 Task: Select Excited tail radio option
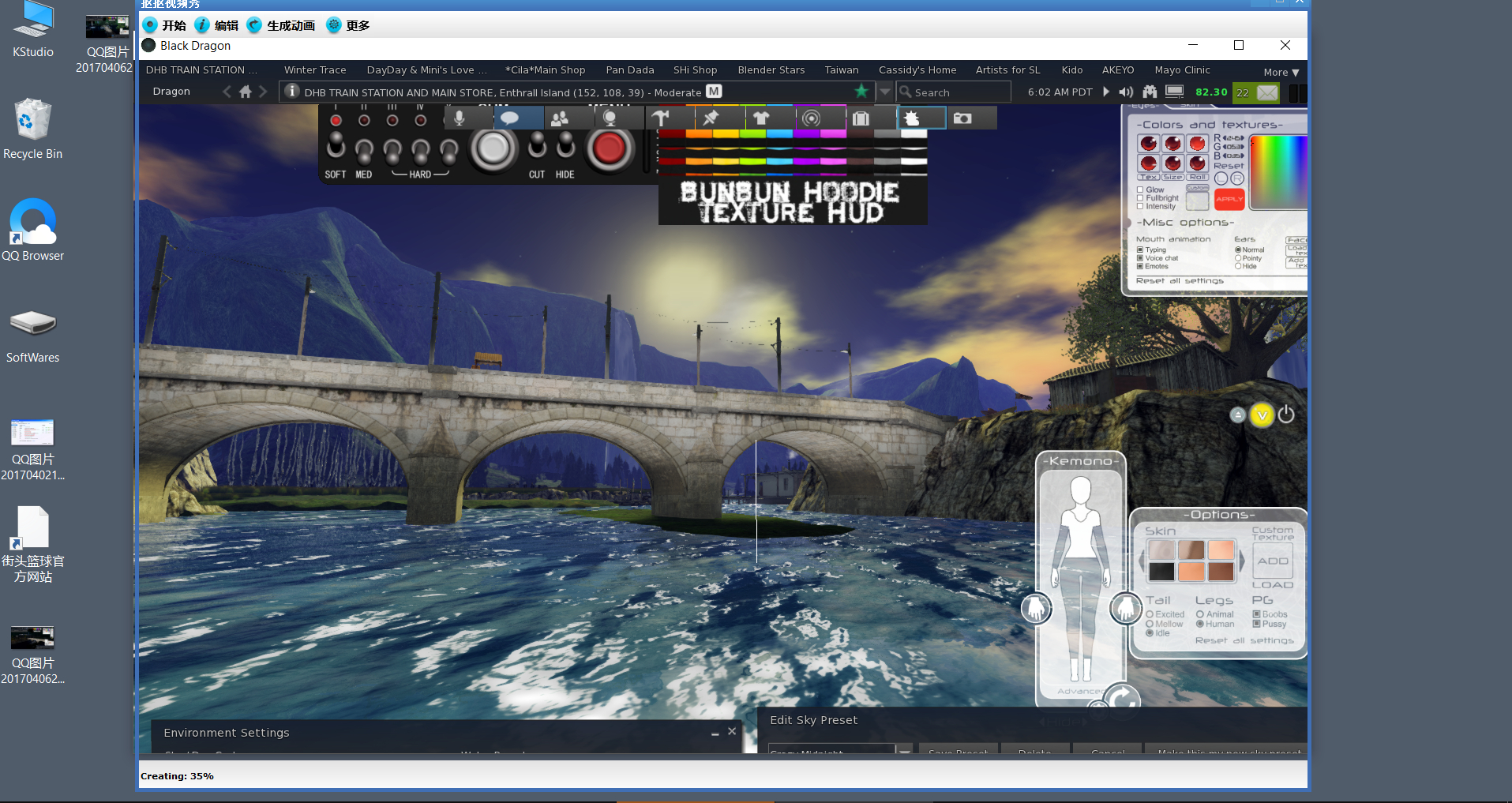click(1150, 614)
